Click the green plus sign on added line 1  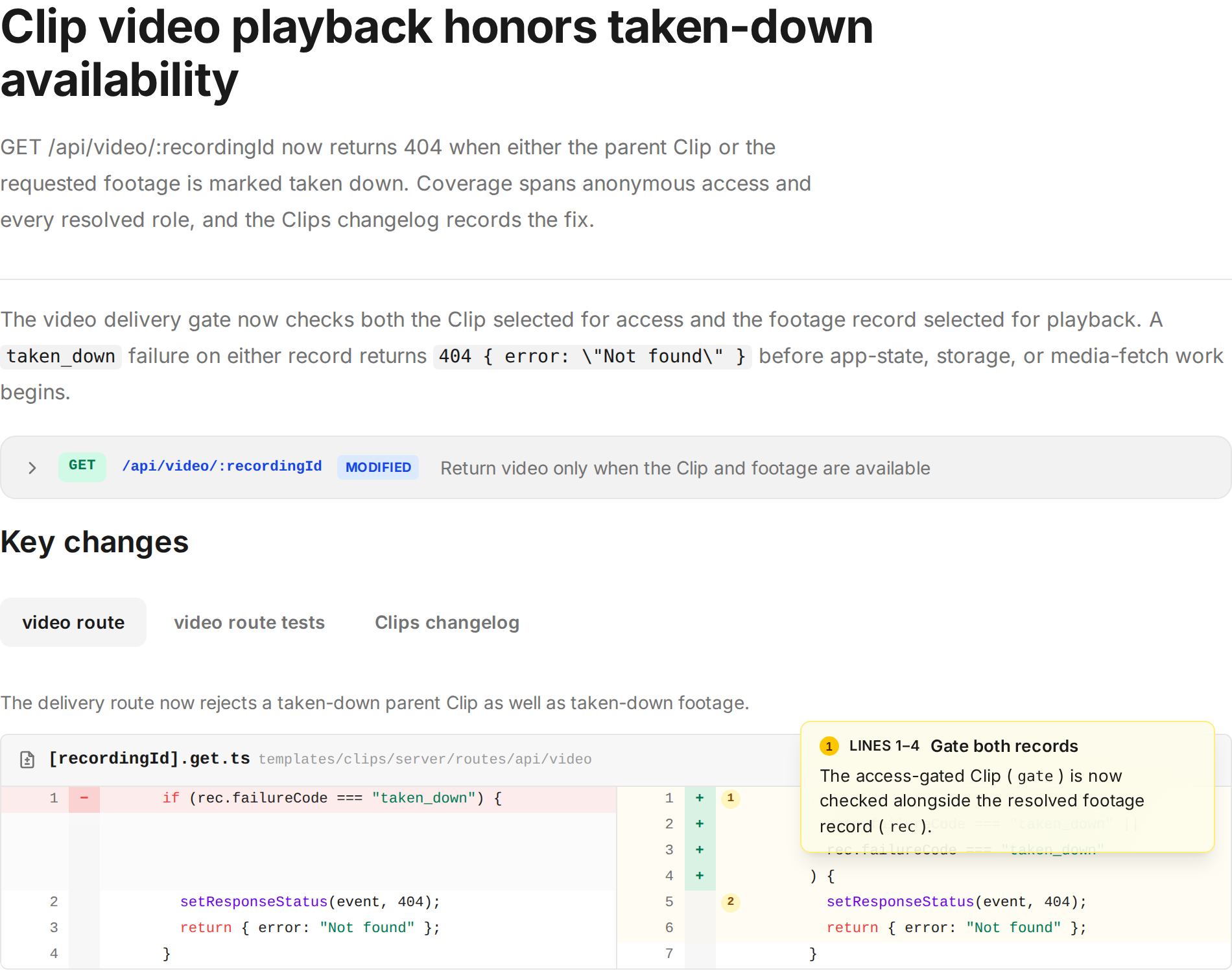pyautogui.click(x=700, y=798)
